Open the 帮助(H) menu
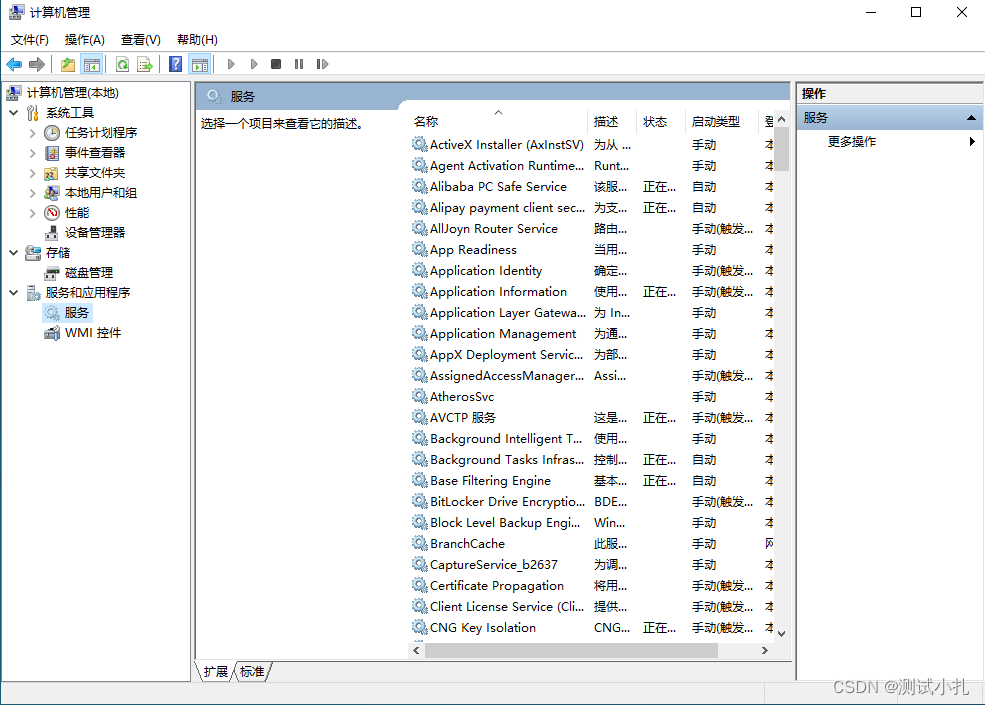This screenshot has height=705, width=985. (197, 40)
